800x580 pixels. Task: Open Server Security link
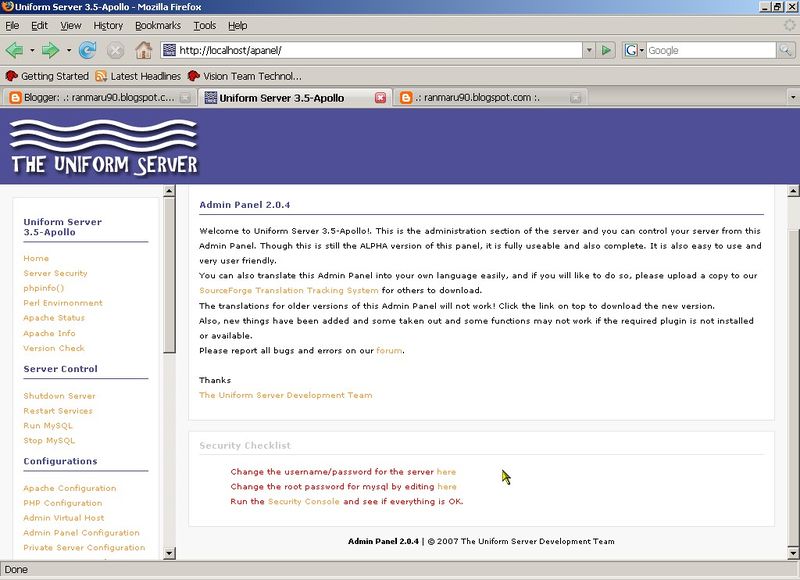pyautogui.click(x=55, y=273)
